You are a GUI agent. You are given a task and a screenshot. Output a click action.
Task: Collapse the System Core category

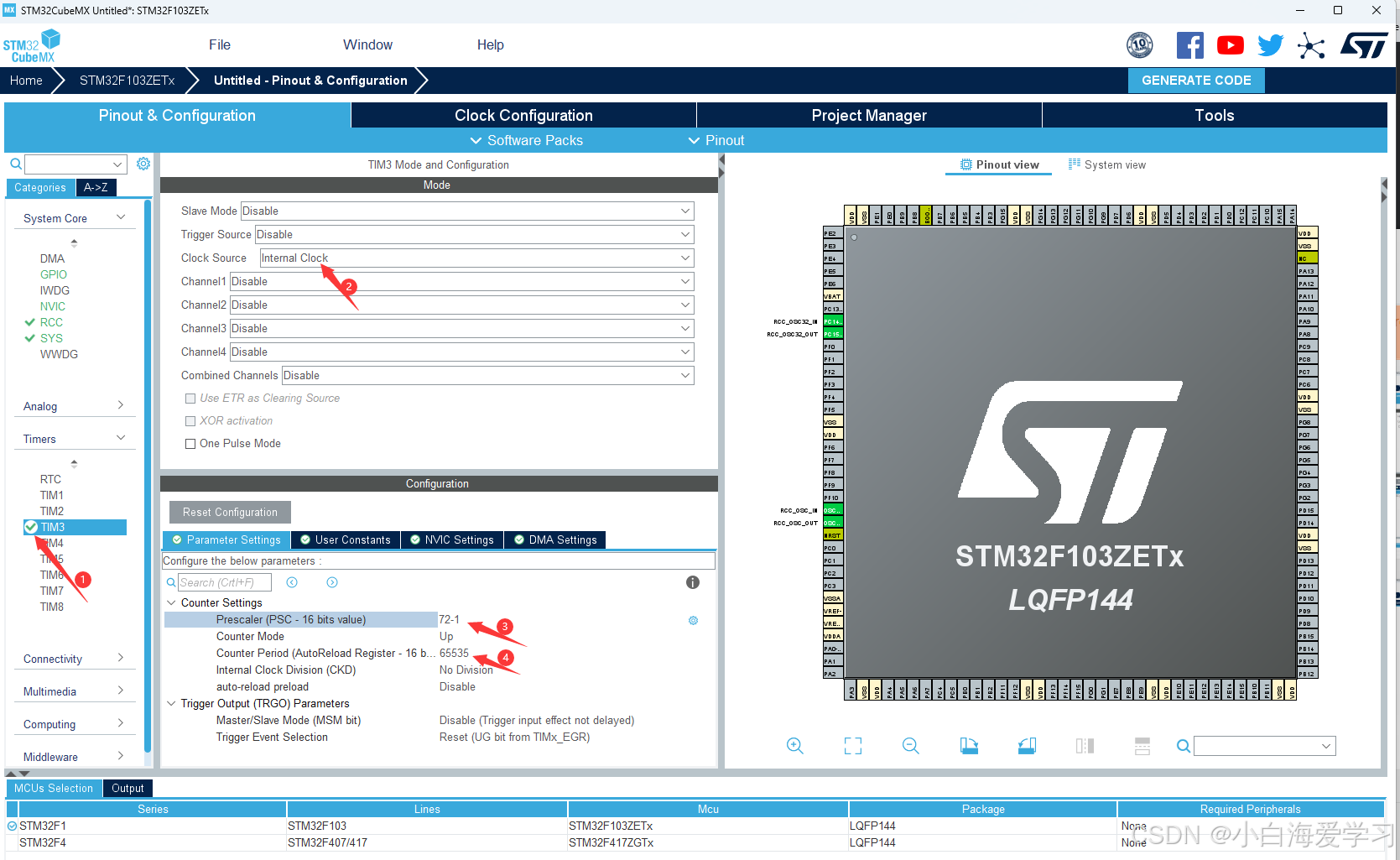click(121, 217)
